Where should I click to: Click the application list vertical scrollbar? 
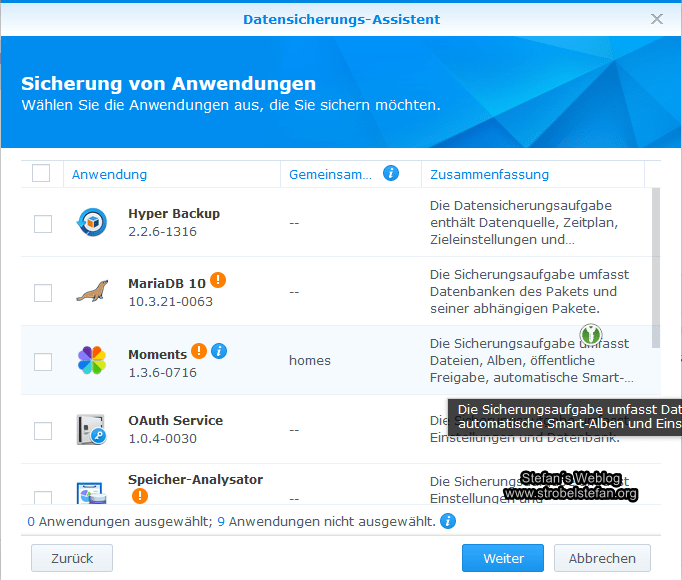(655, 268)
